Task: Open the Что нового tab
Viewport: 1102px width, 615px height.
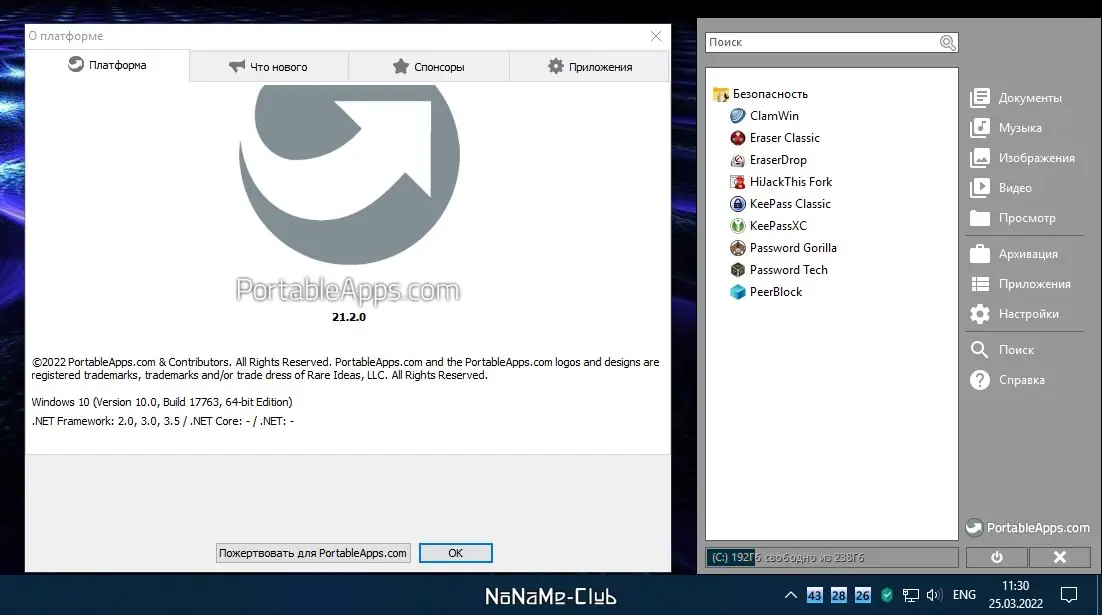Action: pyautogui.click(x=268, y=67)
